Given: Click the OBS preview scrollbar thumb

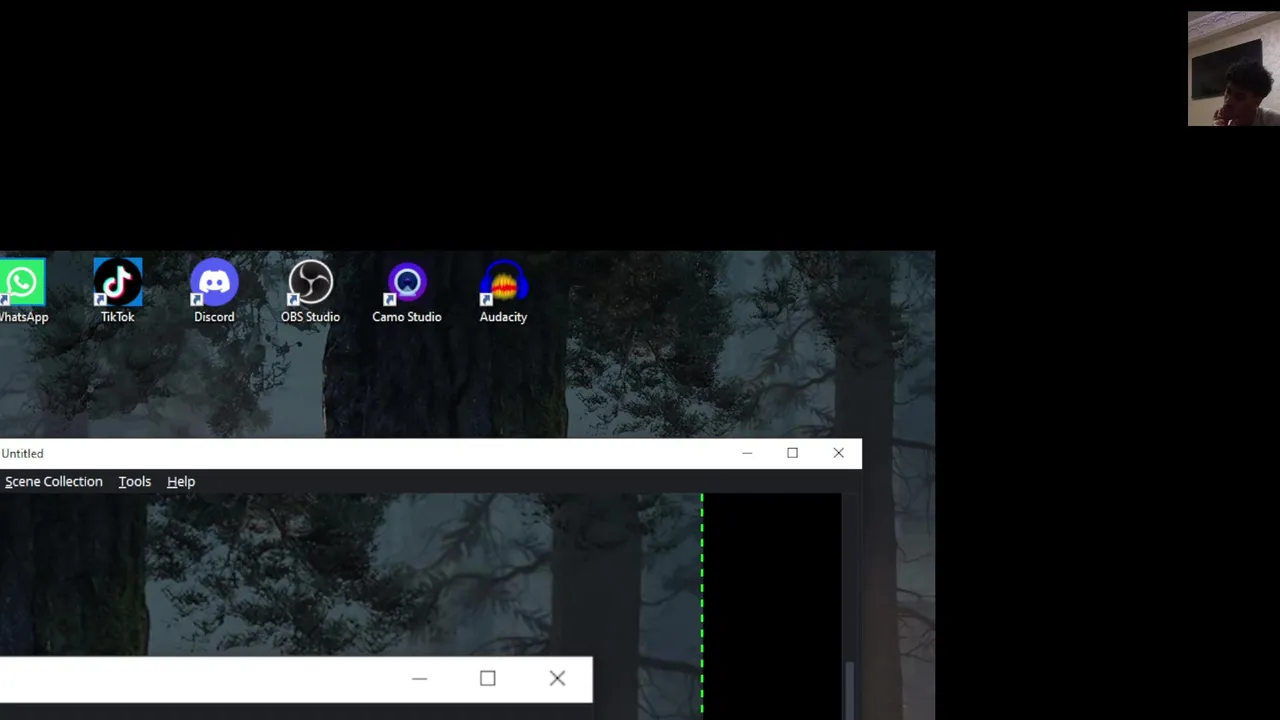Looking at the screenshot, I should (851, 691).
